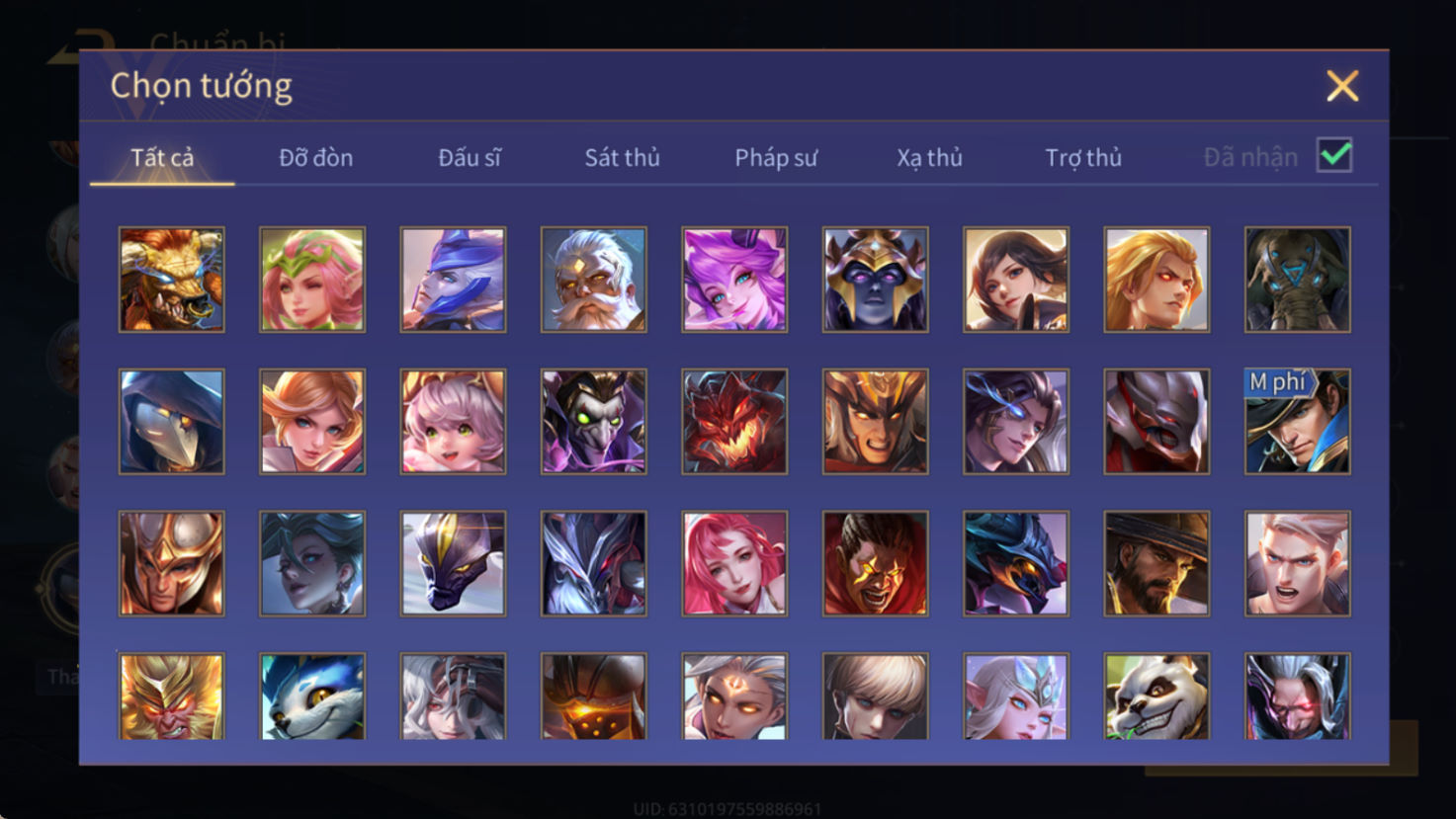Open the 'Sát thủ' hero tab
The width and height of the screenshot is (1456, 819).
click(x=622, y=158)
